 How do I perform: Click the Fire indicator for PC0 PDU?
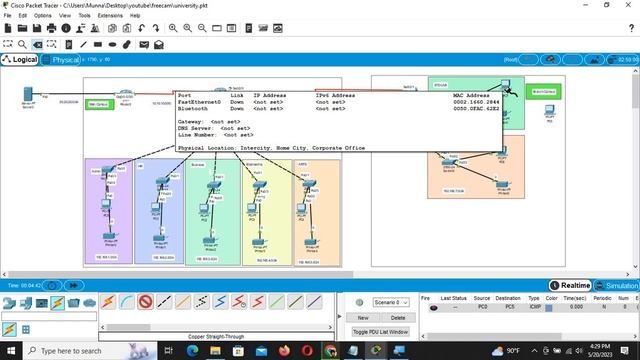[433, 307]
